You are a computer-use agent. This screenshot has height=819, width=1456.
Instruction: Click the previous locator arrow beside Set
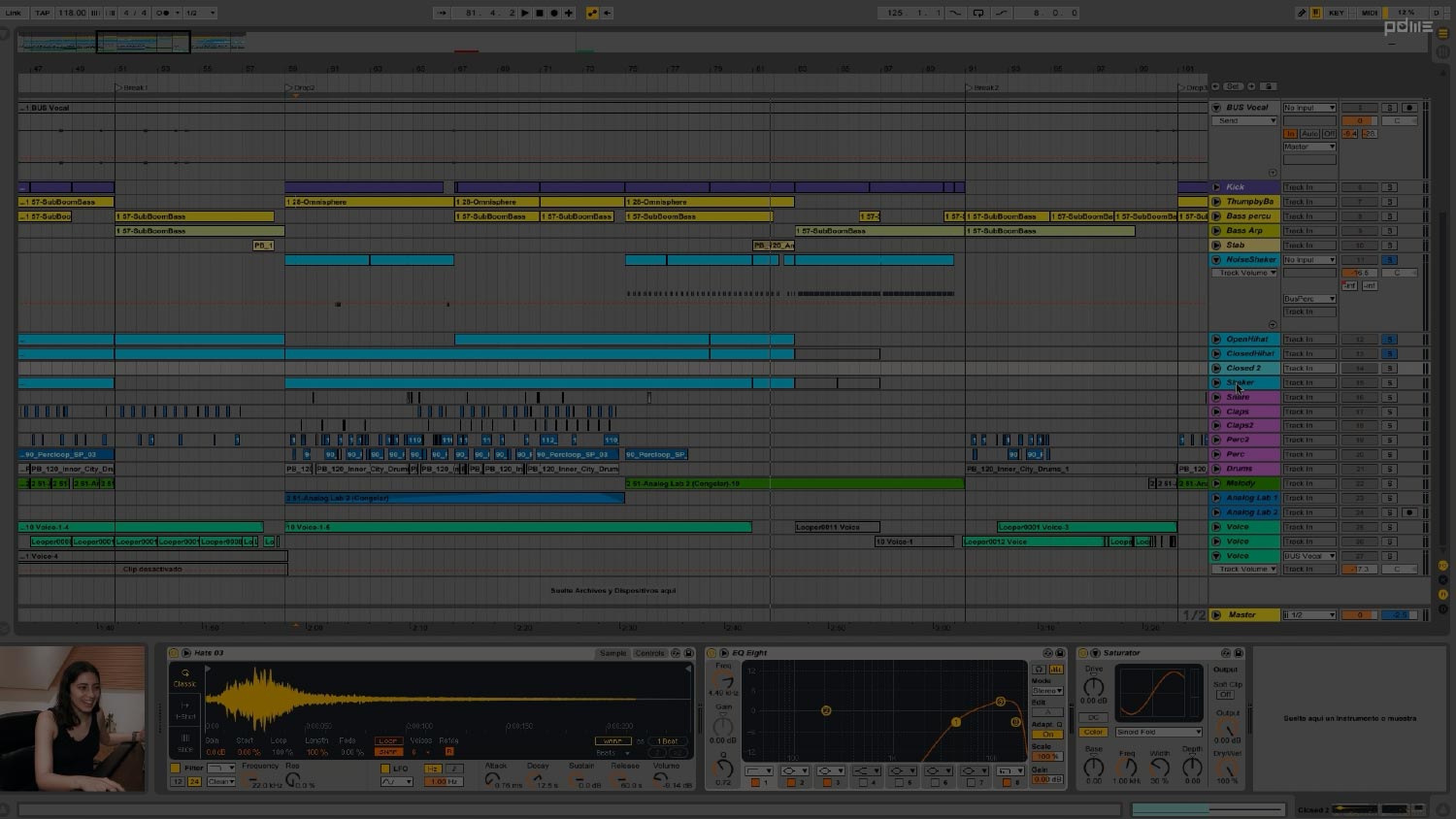coord(1215,86)
